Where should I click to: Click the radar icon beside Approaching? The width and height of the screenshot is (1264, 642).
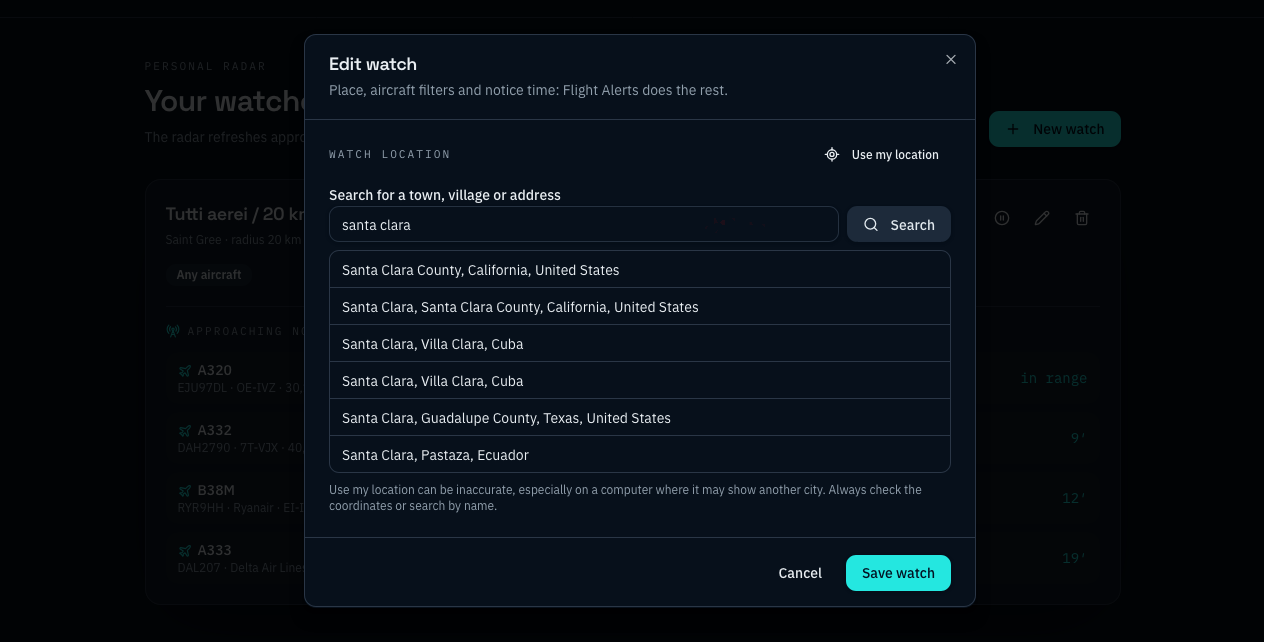(x=172, y=331)
